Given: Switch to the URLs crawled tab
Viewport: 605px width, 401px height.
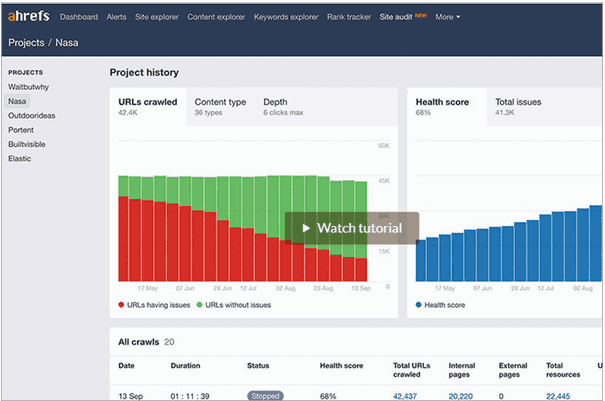Looking at the screenshot, I should 148,107.
